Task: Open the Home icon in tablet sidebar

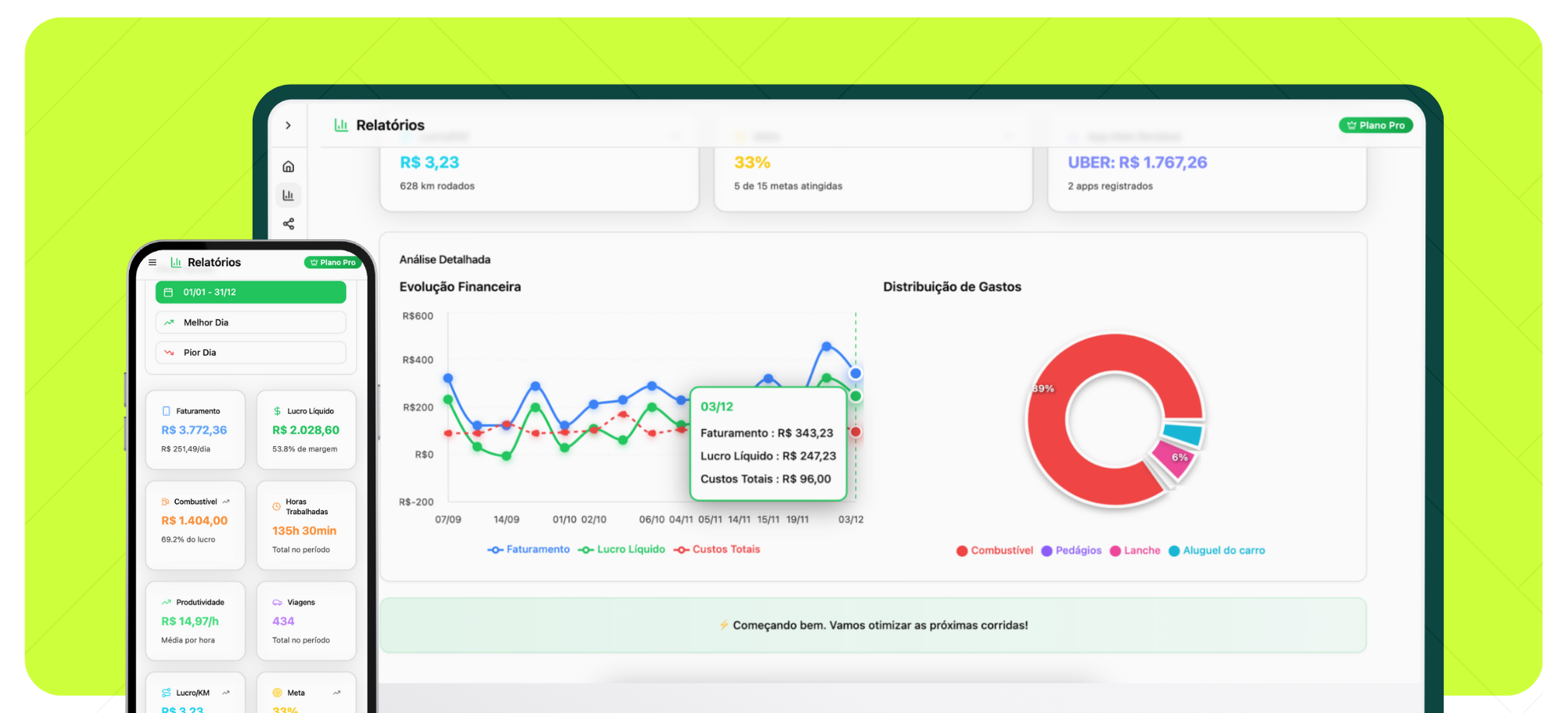Action: [288, 166]
